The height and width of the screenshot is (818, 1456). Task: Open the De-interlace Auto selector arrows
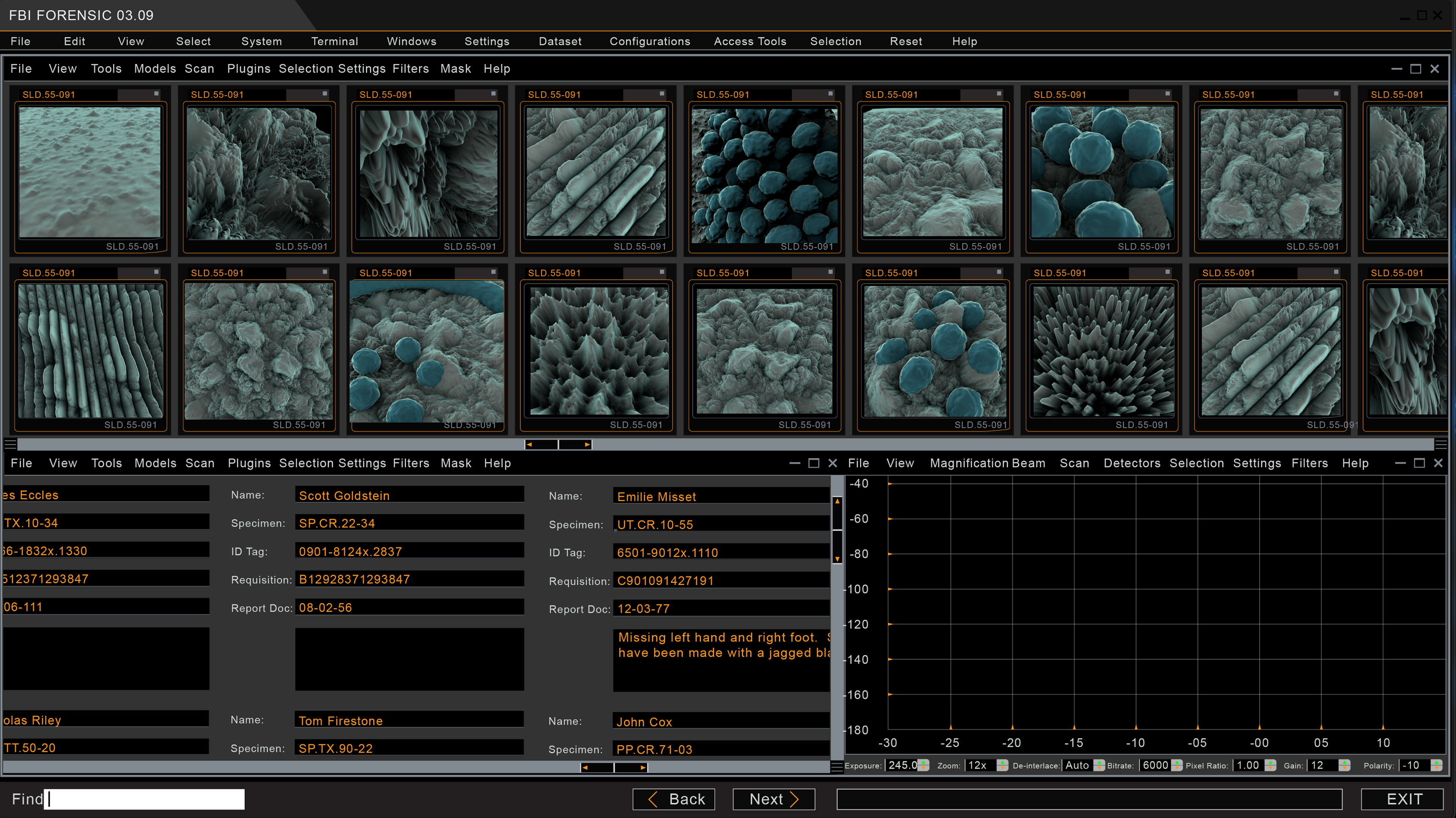[x=1099, y=765]
